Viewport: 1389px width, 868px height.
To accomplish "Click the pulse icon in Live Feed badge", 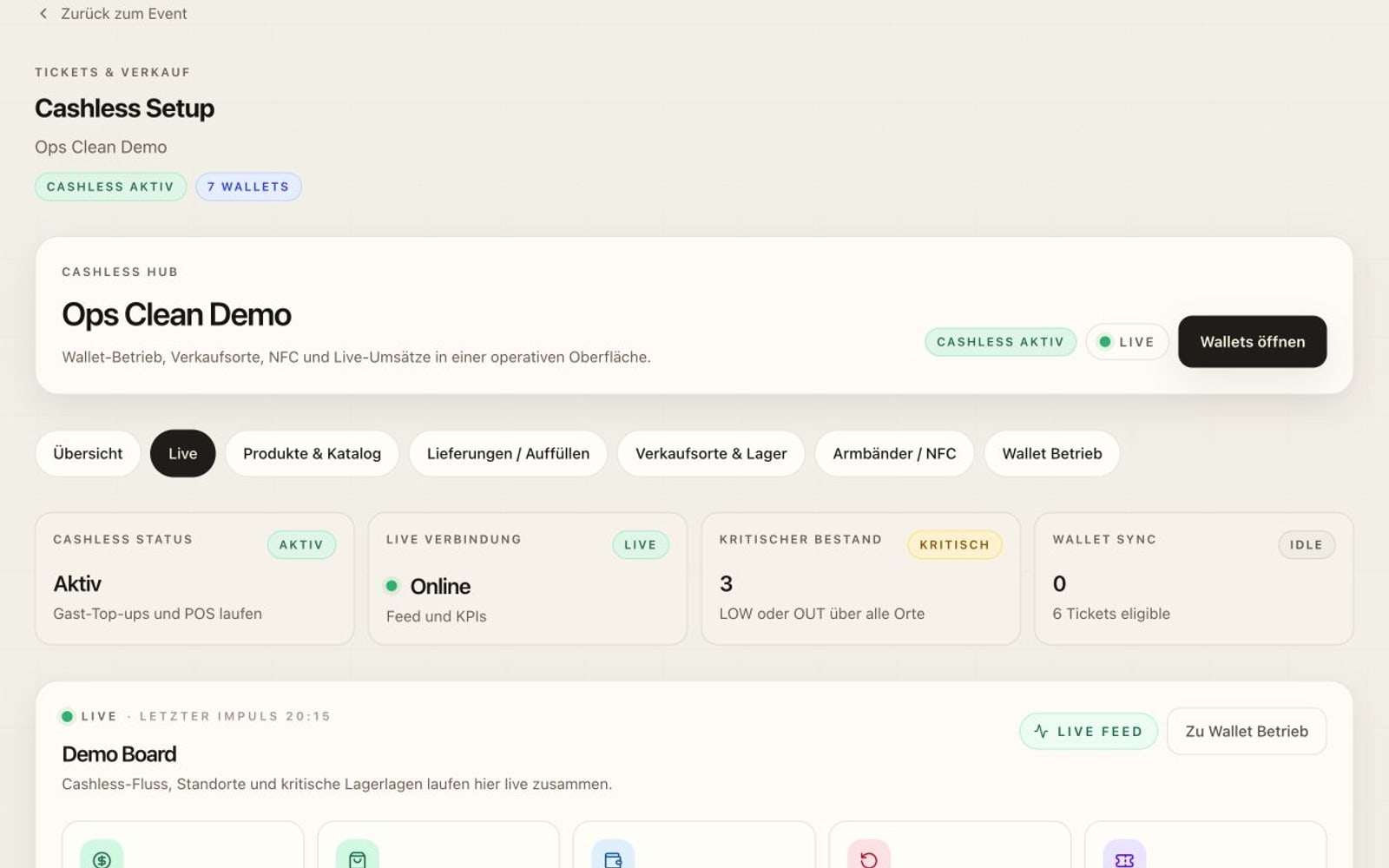I will (x=1041, y=732).
